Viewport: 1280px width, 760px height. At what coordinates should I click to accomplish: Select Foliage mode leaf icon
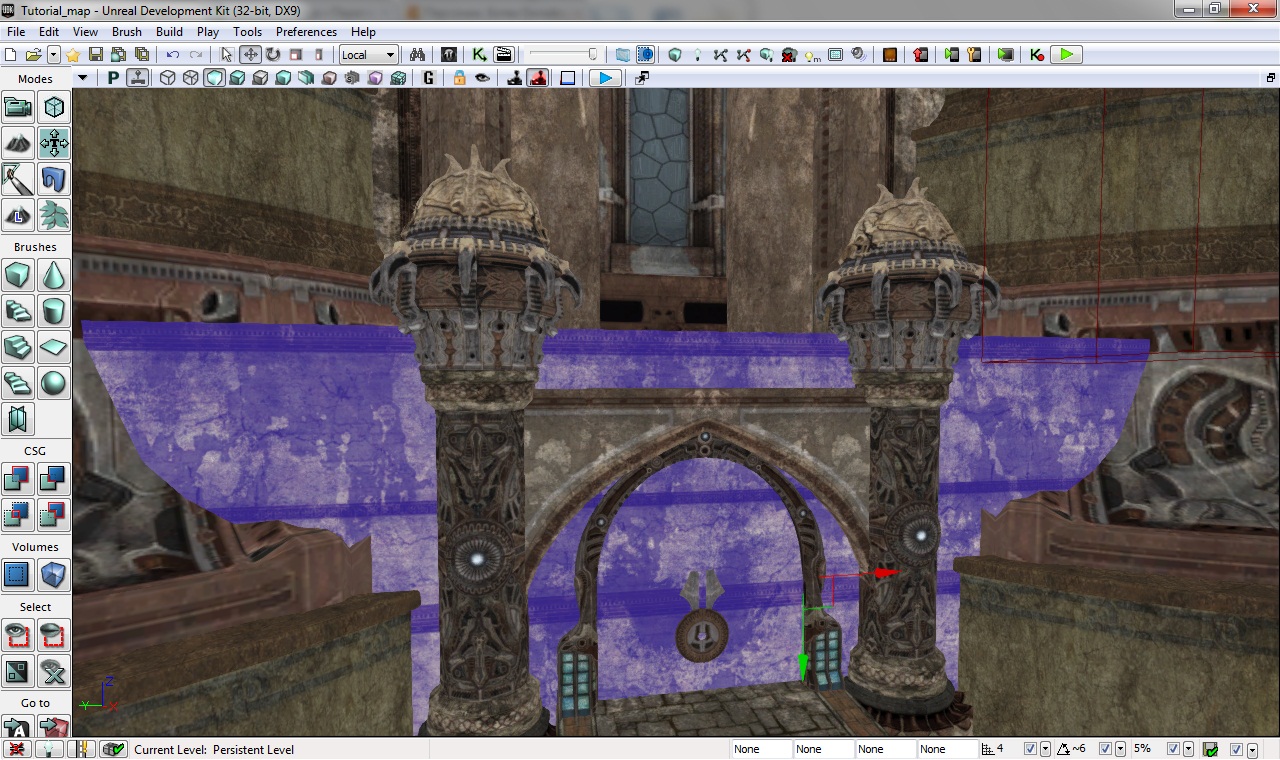click(54, 215)
